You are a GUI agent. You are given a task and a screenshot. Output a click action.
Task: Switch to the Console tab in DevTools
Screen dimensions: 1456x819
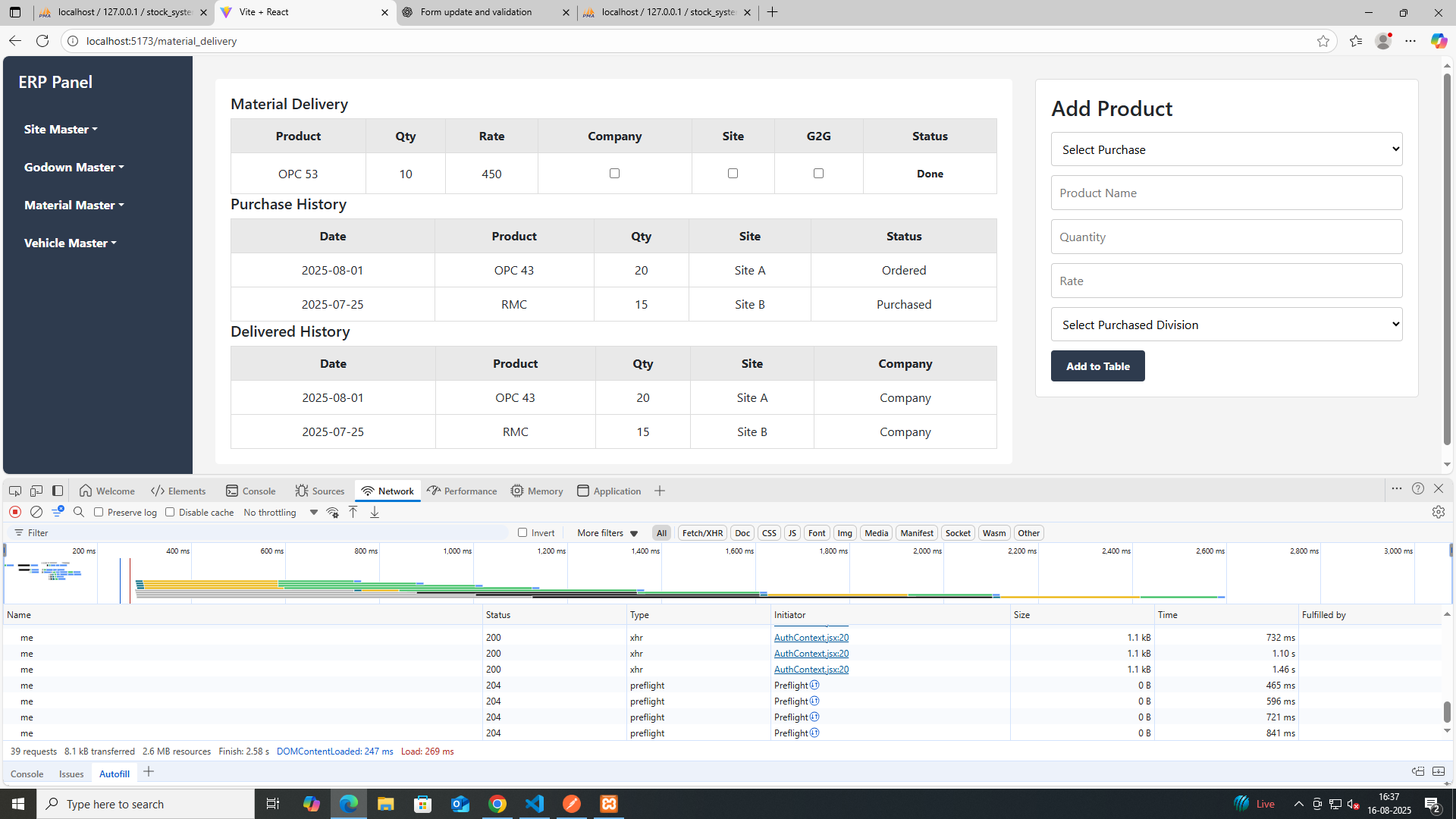251,491
